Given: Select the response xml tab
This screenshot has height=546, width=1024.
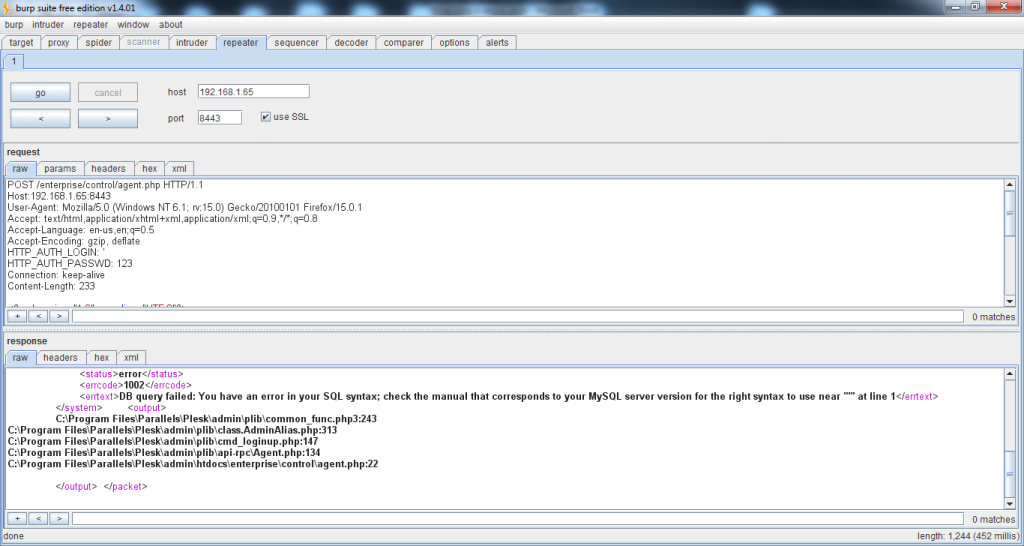Looking at the screenshot, I should 131,357.
